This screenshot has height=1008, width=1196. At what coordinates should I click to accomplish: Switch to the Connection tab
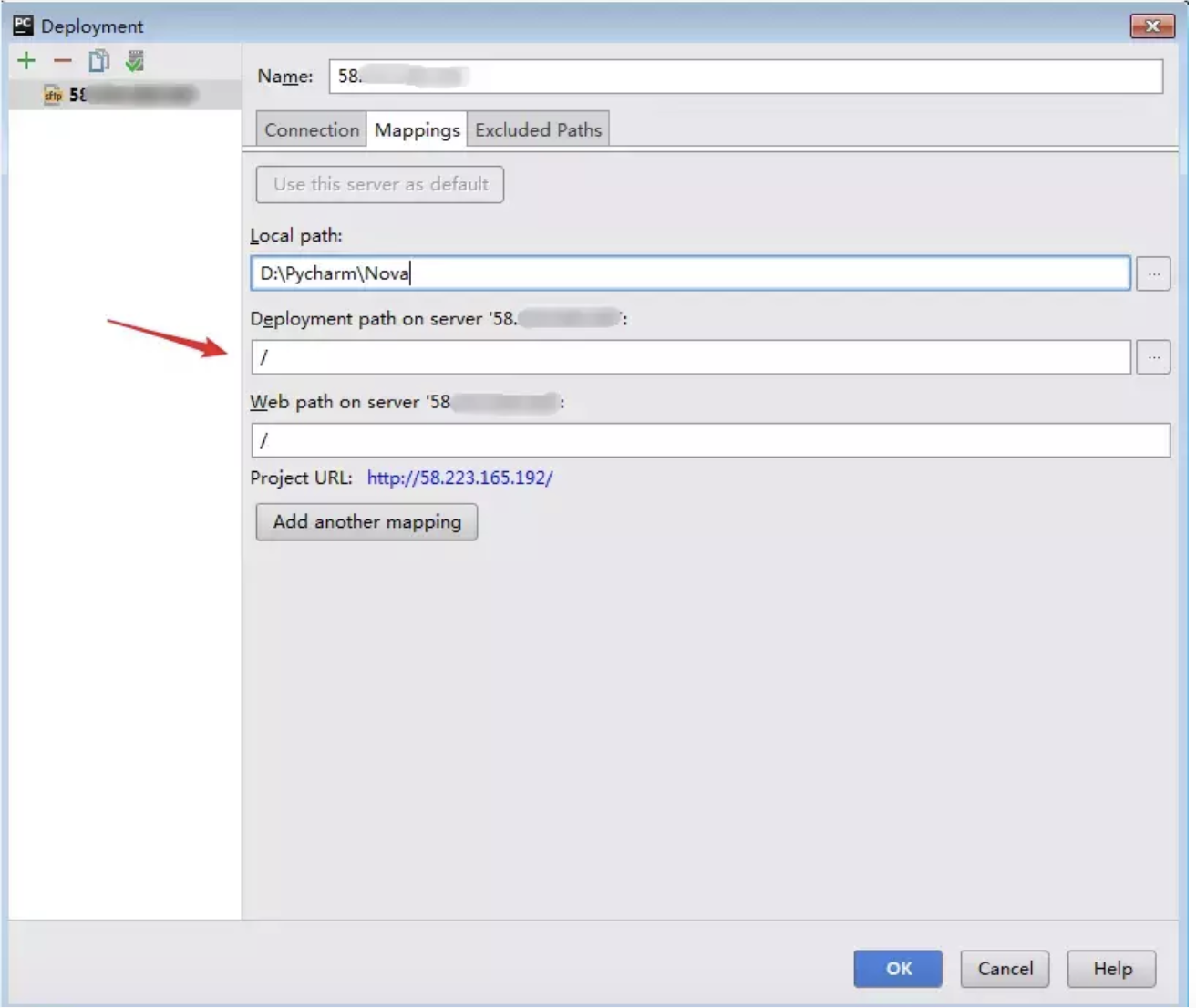point(311,129)
